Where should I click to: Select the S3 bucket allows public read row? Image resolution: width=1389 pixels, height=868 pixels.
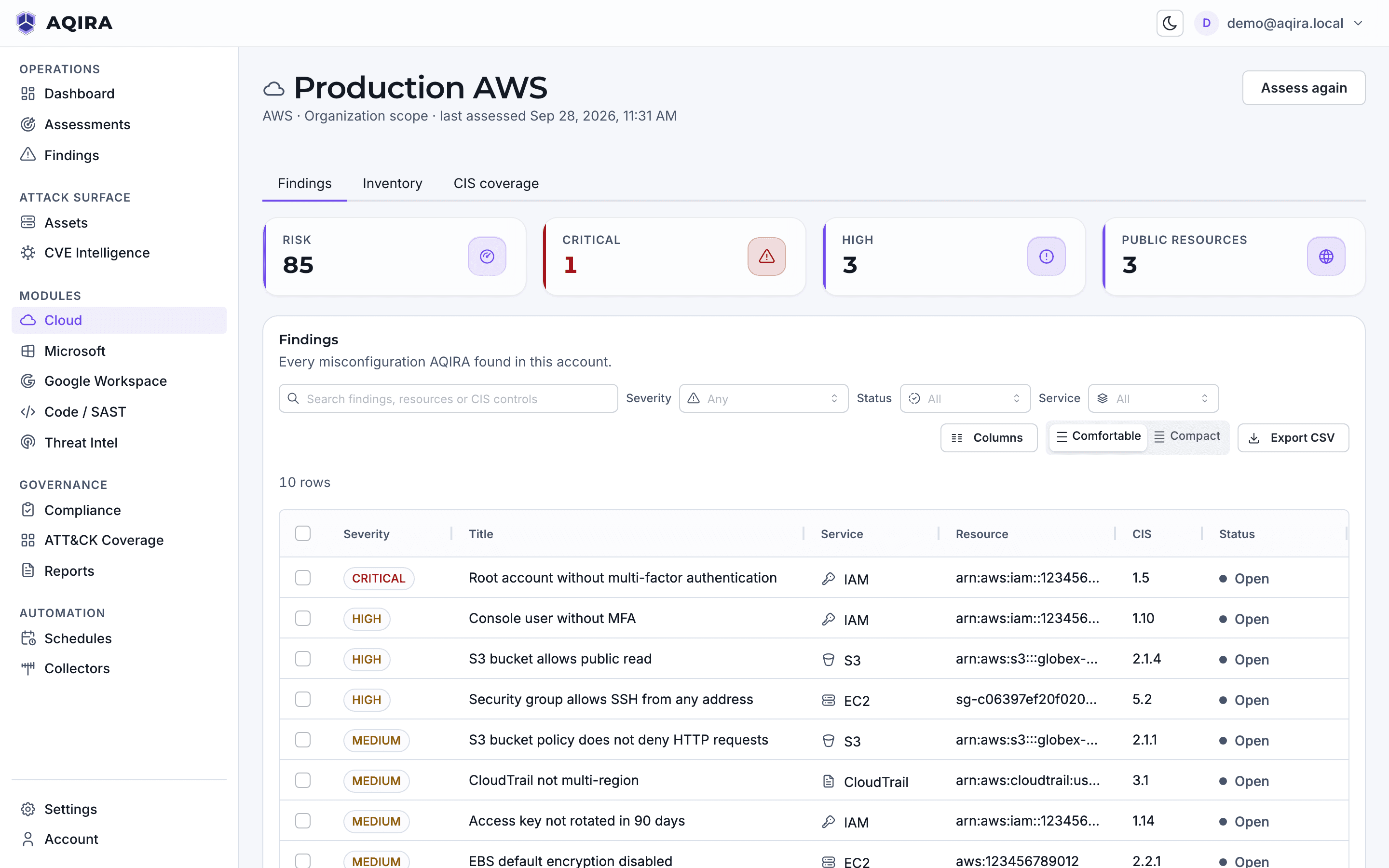click(x=302, y=658)
